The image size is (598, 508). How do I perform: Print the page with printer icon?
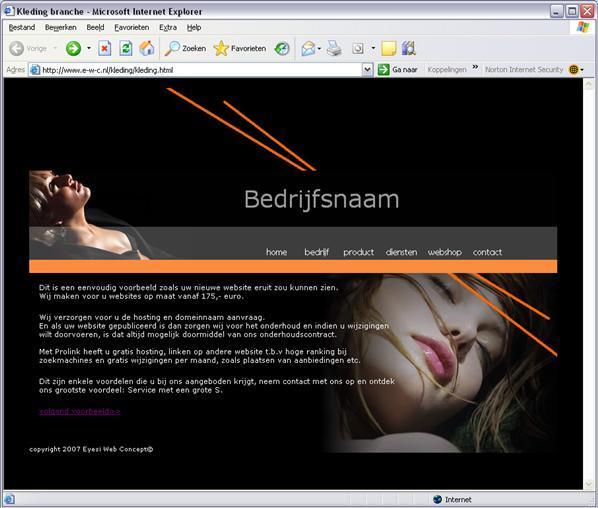tap(334, 48)
